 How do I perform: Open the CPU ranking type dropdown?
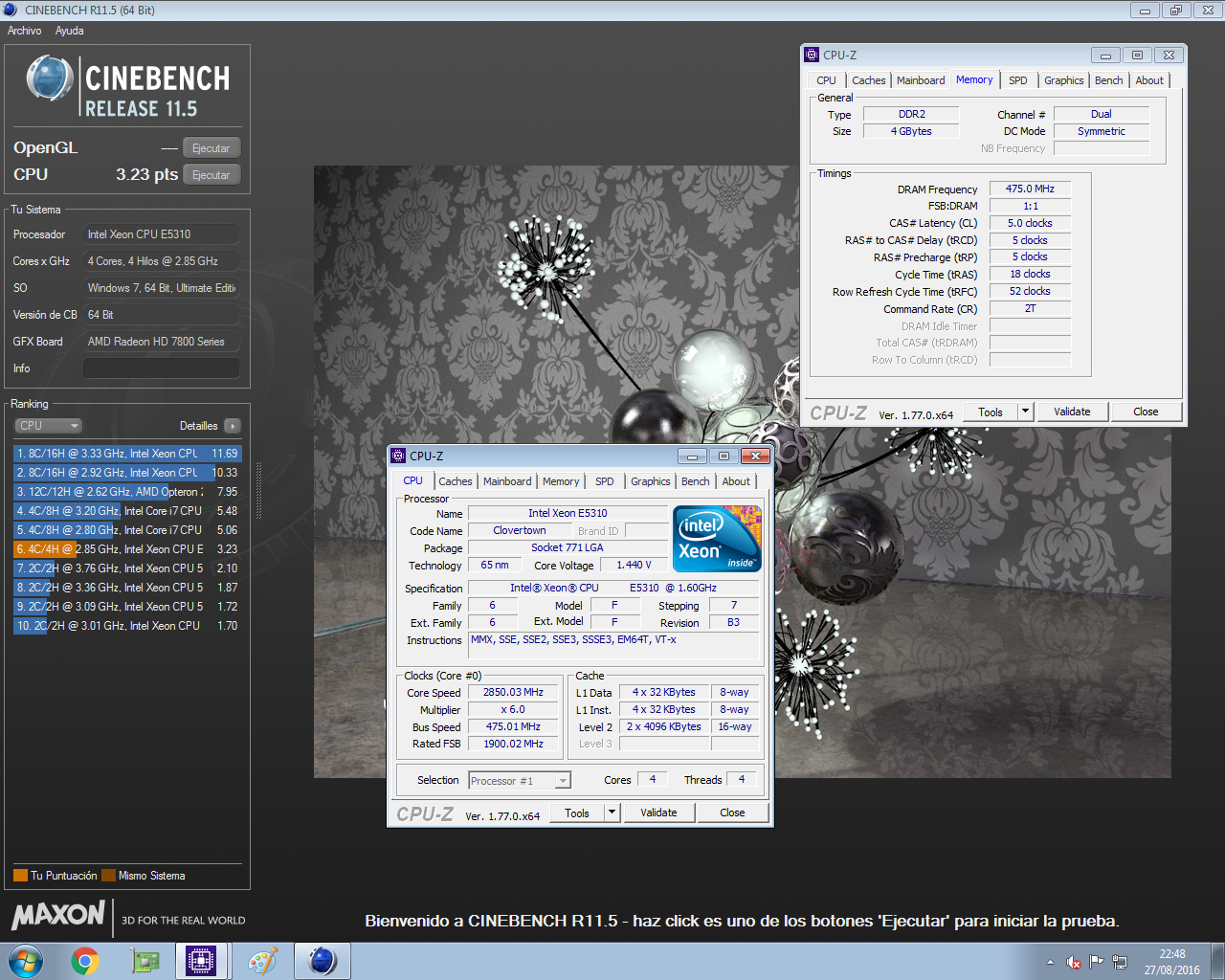[x=48, y=426]
